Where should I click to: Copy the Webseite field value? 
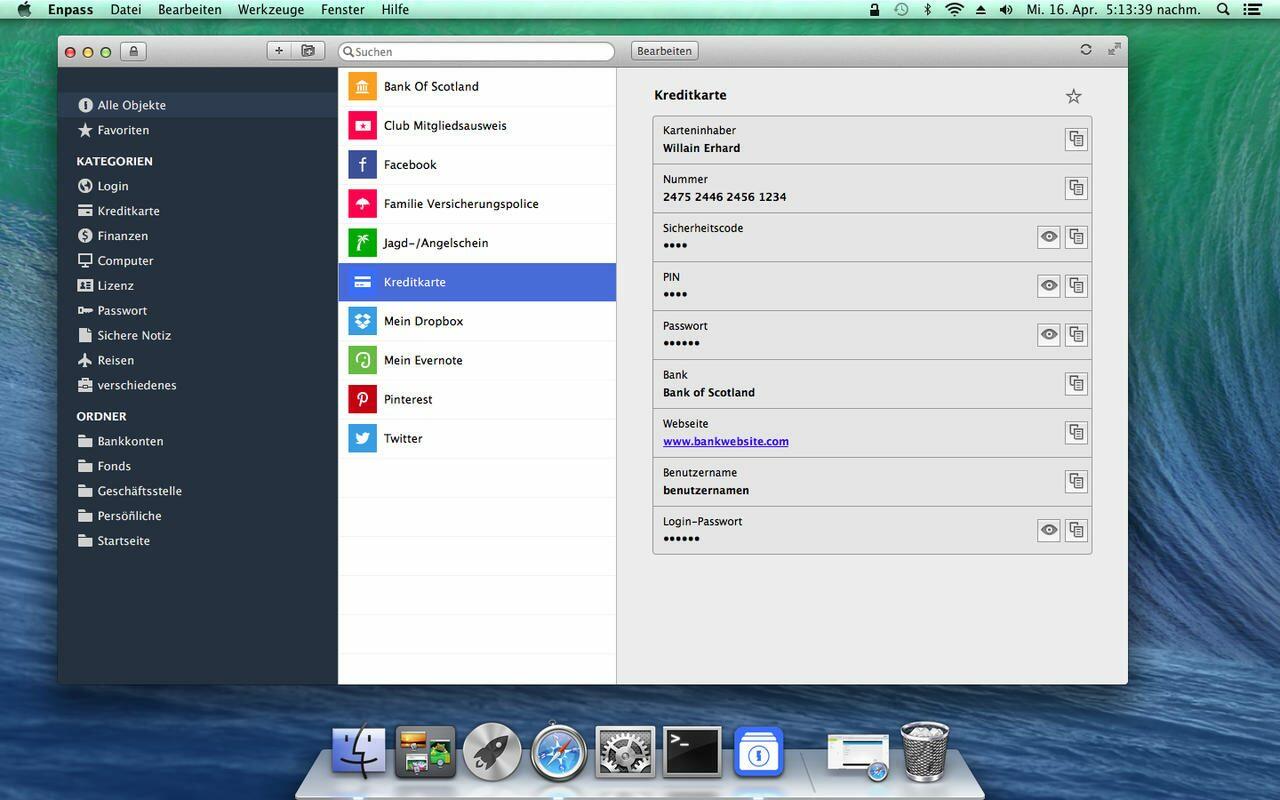point(1076,433)
